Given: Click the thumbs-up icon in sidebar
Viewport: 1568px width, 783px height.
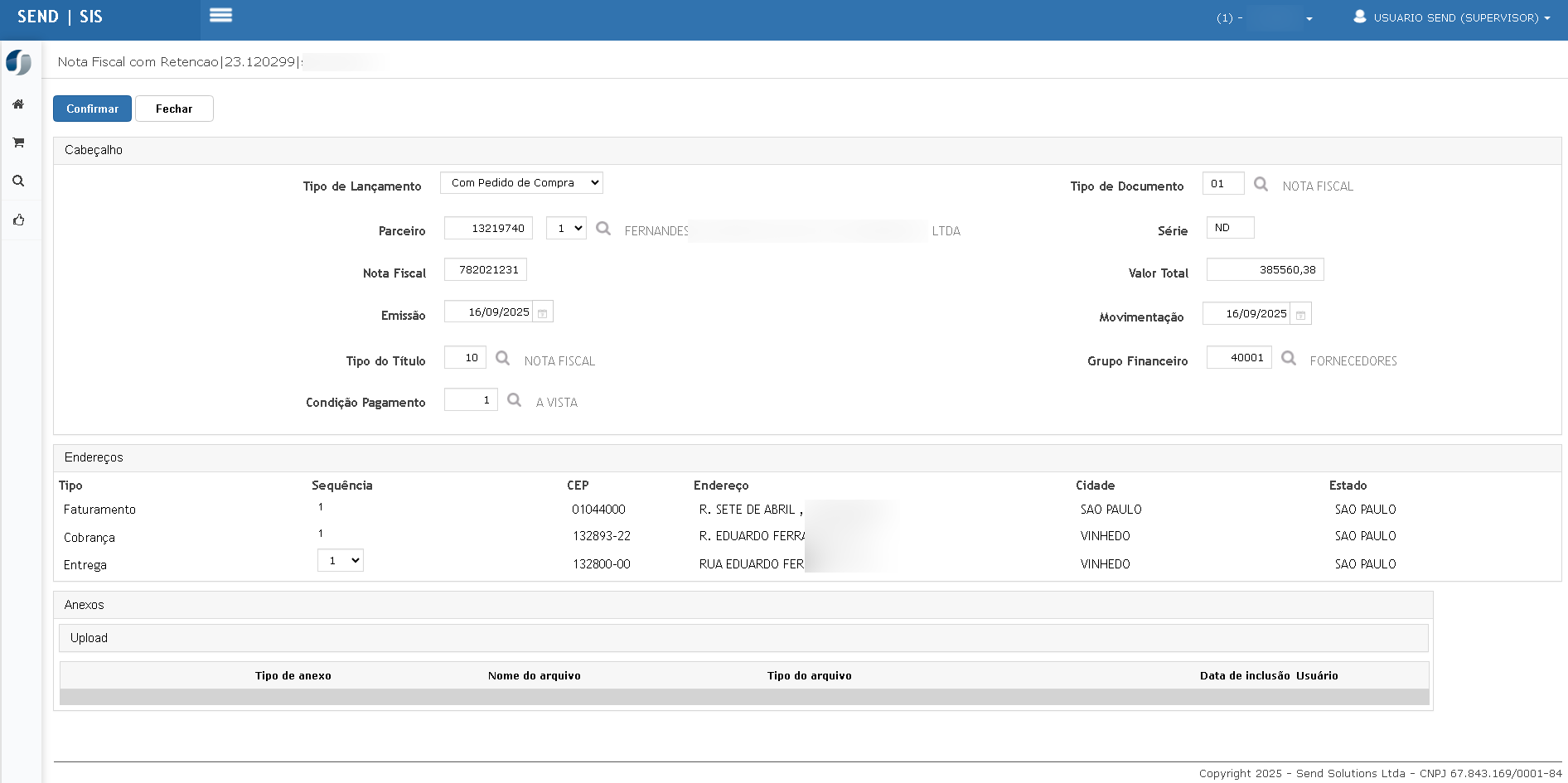Looking at the screenshot, I should 18,220.
